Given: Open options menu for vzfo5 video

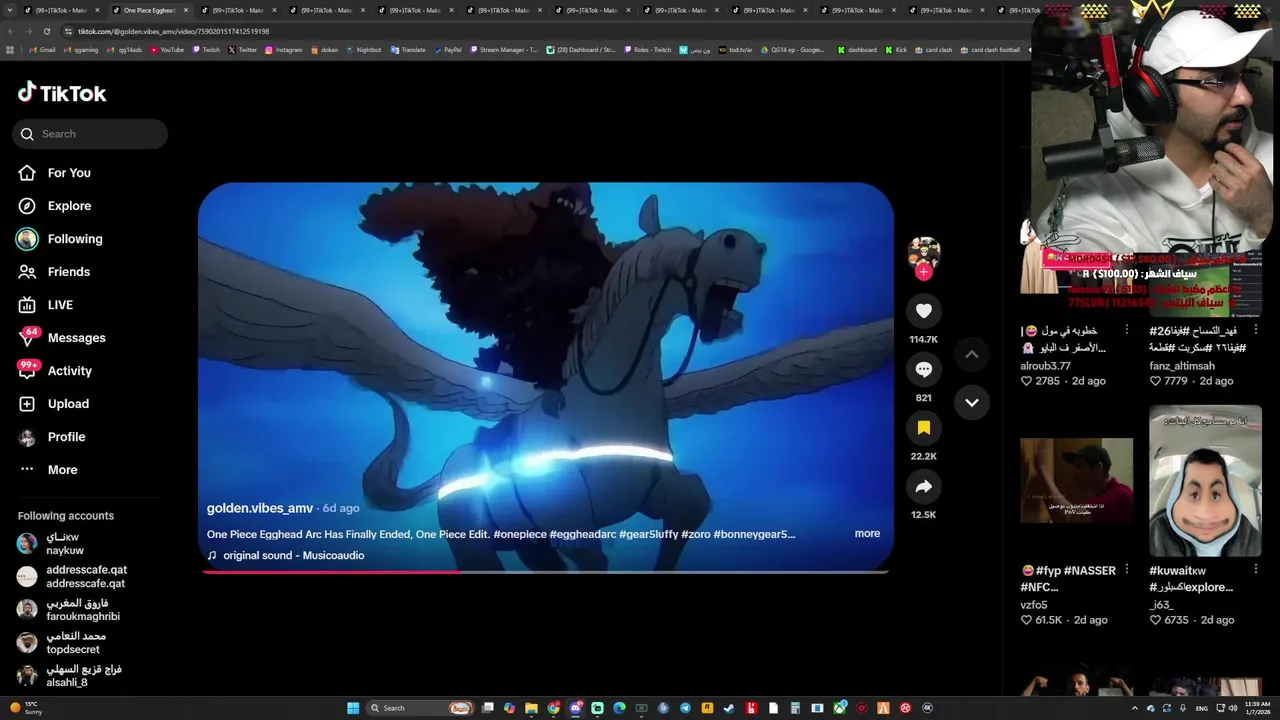Looking at the screenshot, I should point(1127,570).
